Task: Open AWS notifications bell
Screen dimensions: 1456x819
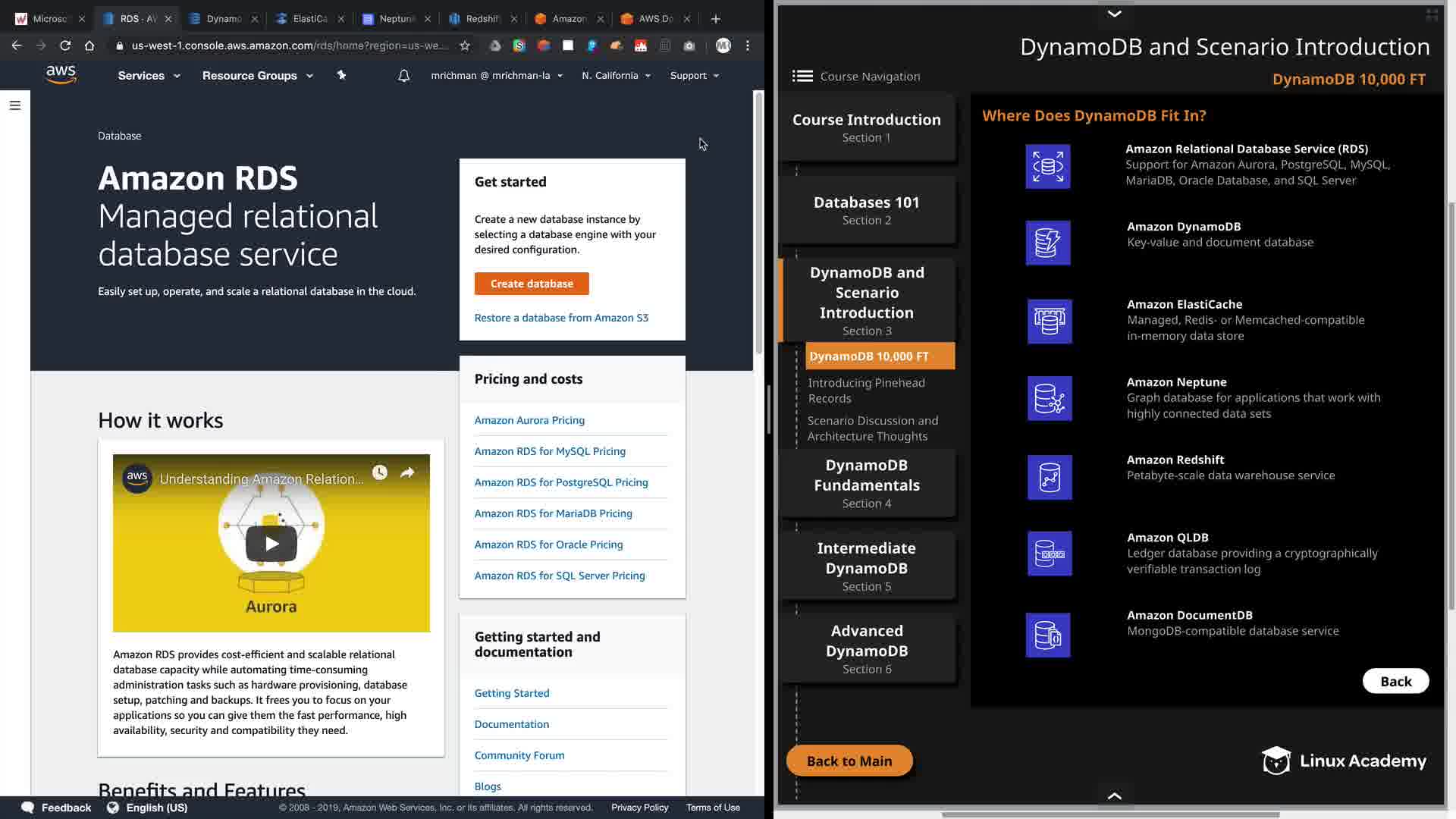Action: 403,76
